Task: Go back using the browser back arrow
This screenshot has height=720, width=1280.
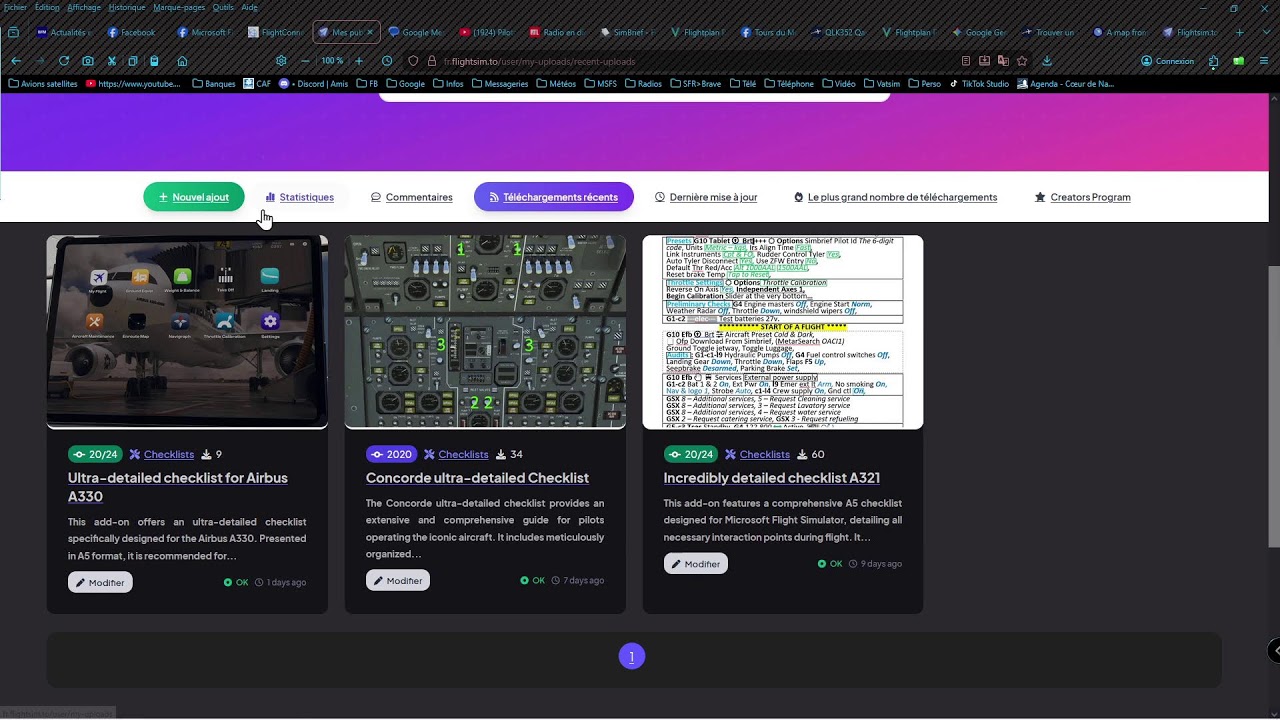Action: [16, 61]
